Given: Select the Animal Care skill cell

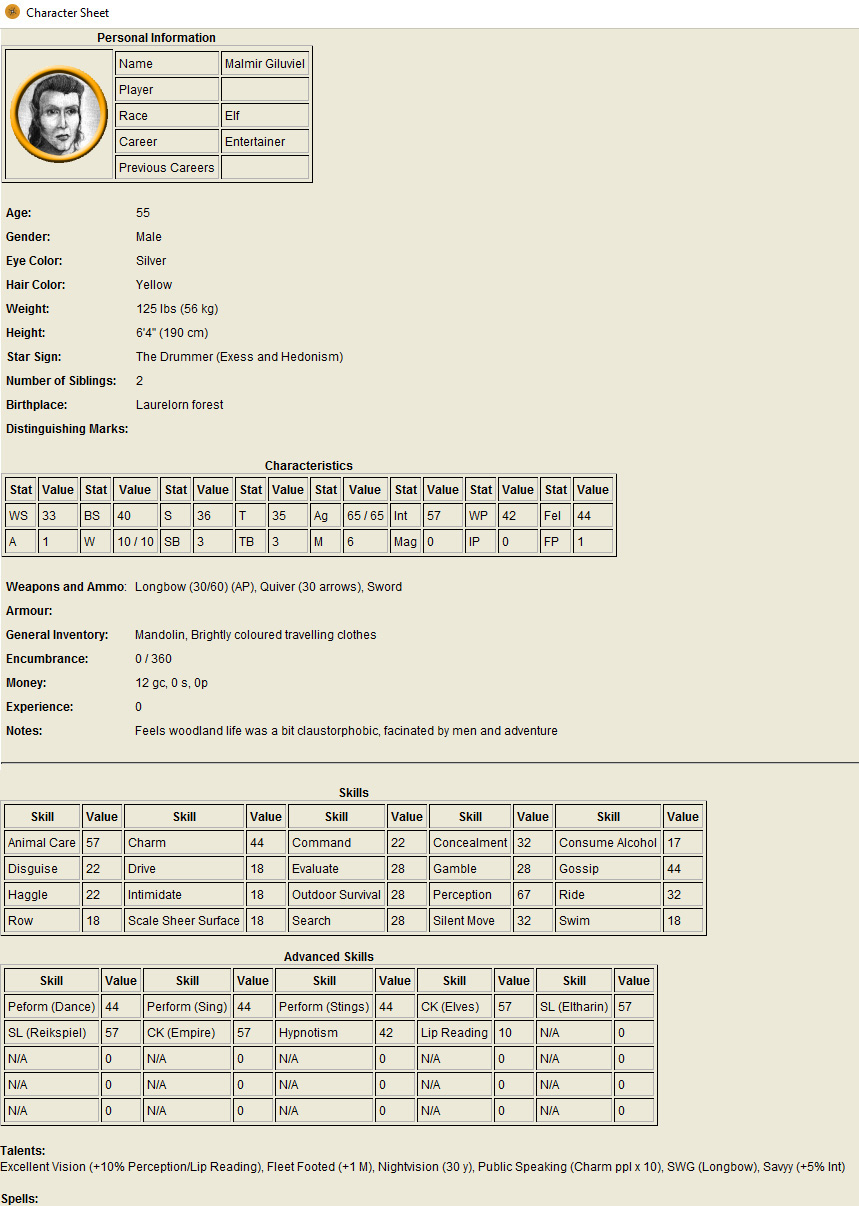Looking at the screenshot, I should pos(42,843).
